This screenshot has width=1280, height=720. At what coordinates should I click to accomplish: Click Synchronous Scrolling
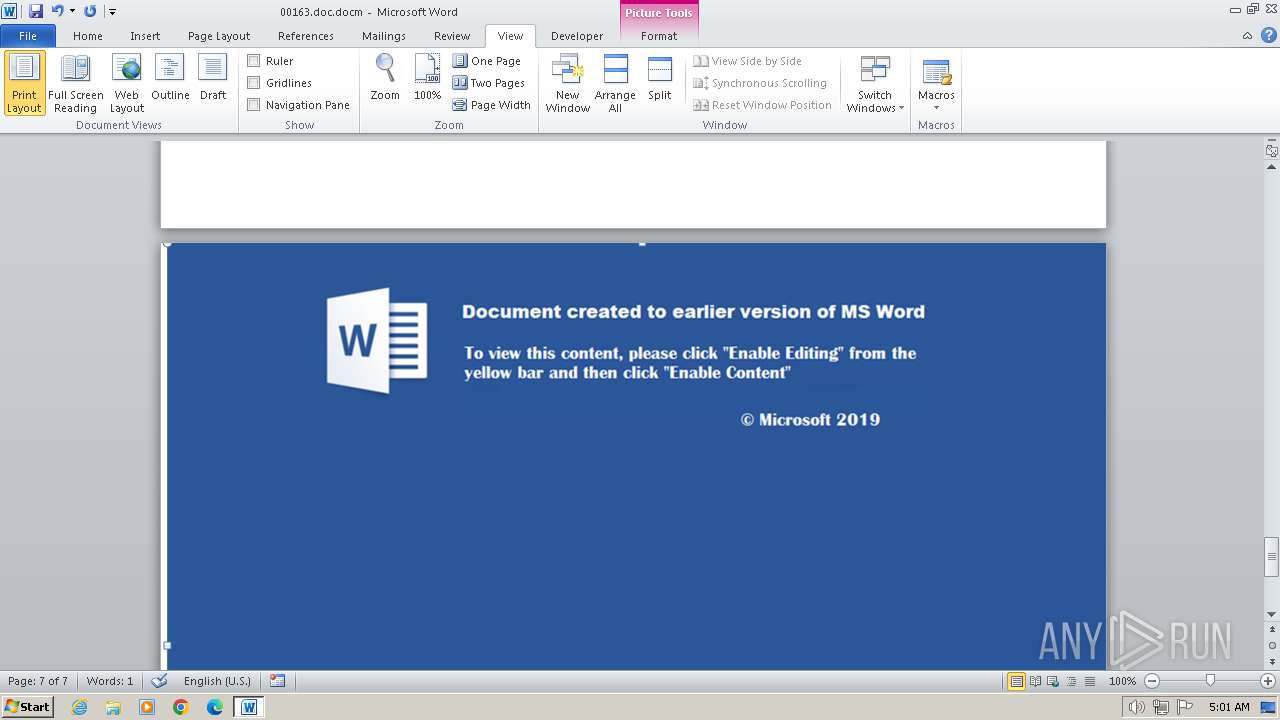(x=761, y=83)
